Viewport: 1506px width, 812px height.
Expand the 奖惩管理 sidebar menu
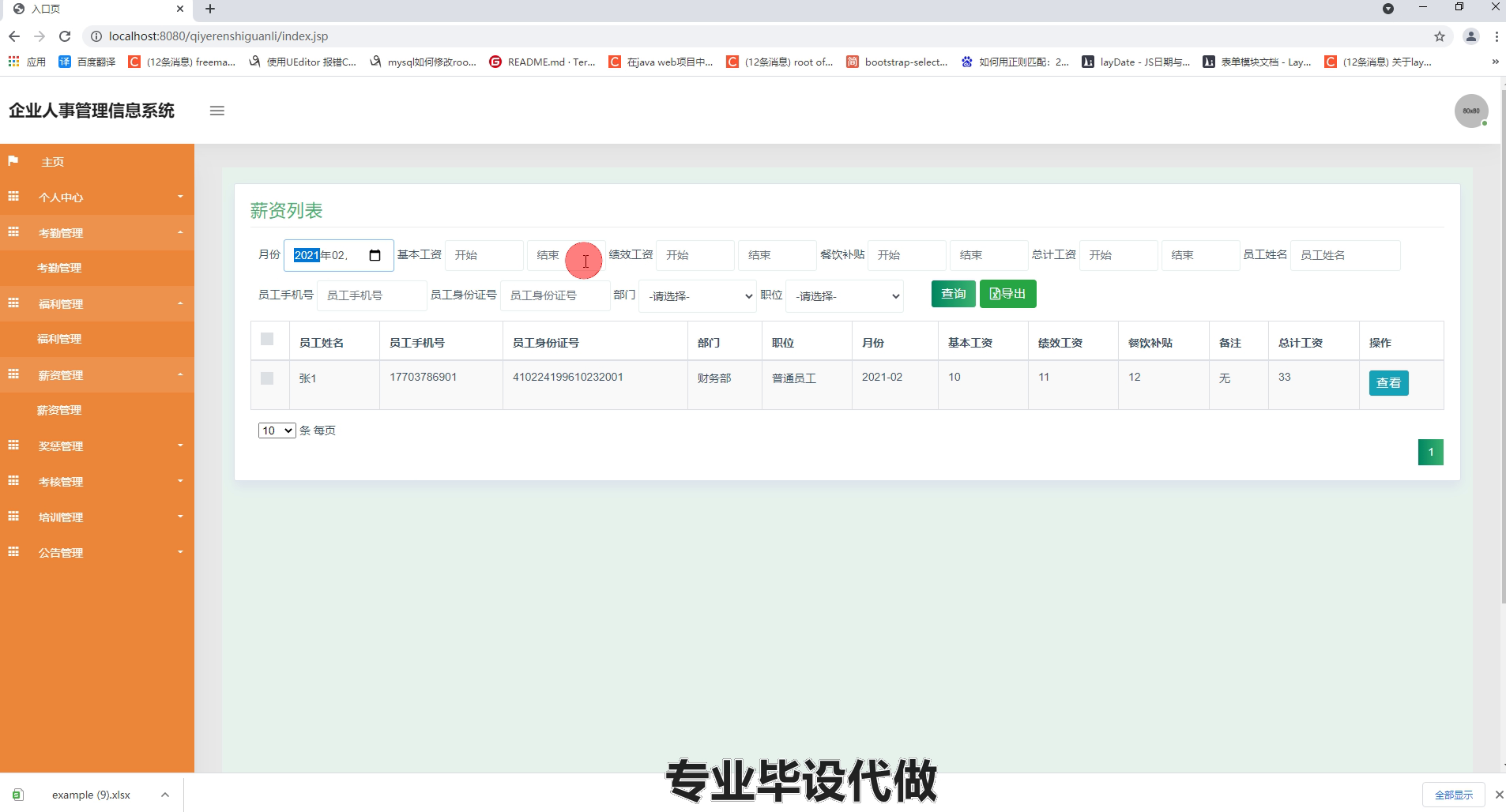97,445
